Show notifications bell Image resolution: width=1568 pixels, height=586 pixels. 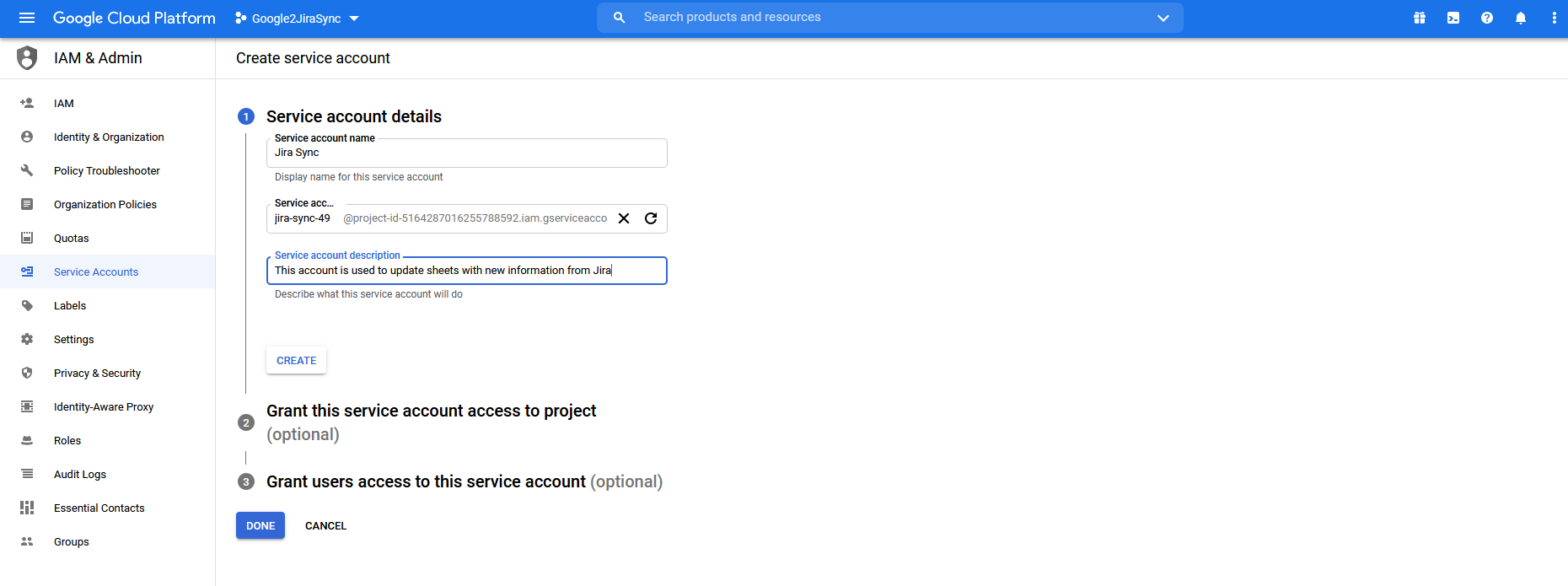(x=1521, y=18)
